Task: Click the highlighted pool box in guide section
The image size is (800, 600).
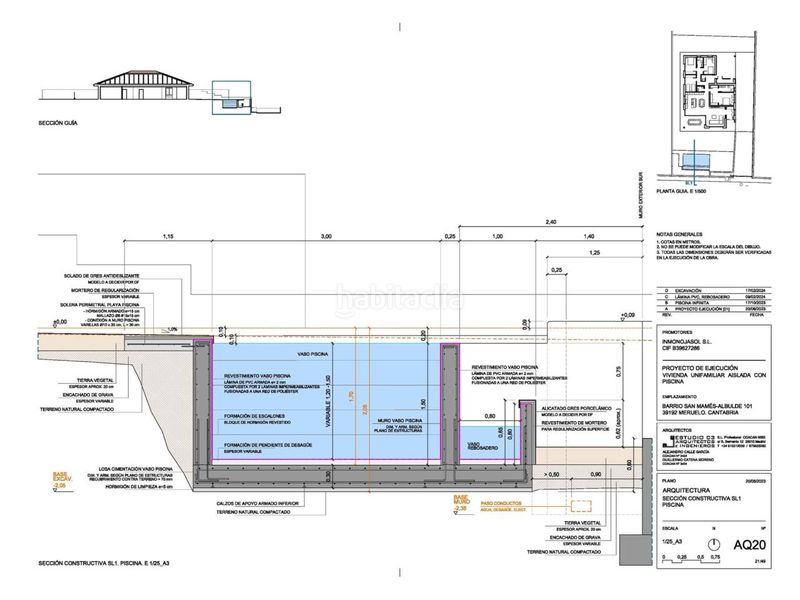Action: click(231, 97)
